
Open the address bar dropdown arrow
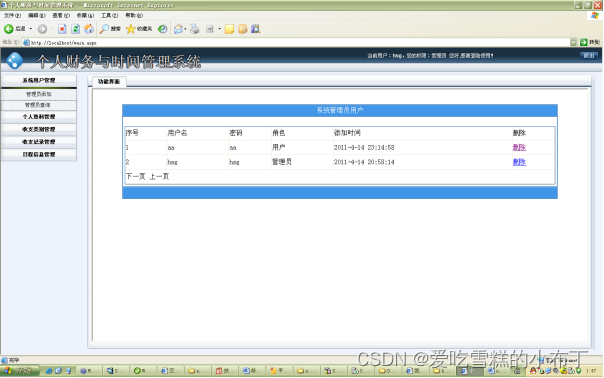[574, 42]
